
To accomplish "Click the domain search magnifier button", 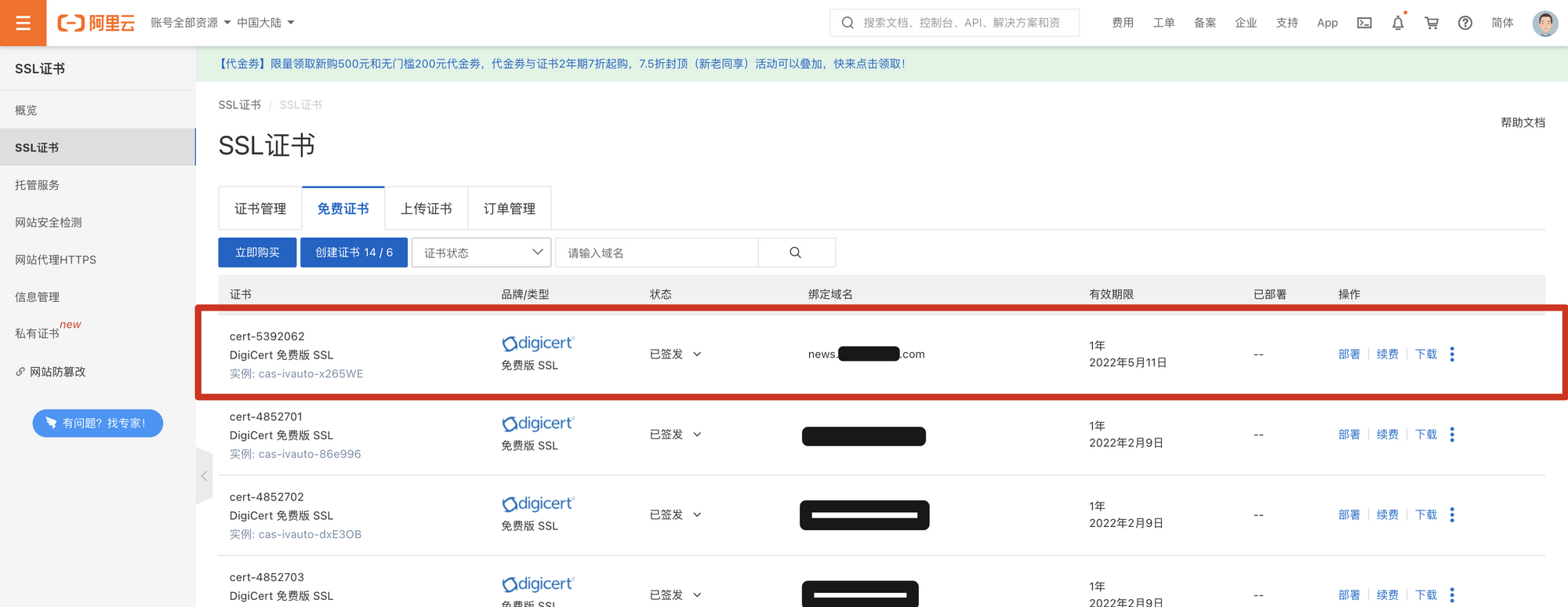I will click(x=796, y=253).
